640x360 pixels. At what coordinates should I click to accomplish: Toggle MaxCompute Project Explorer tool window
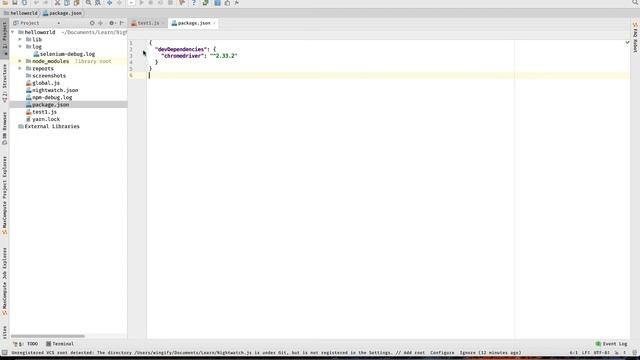[4, 195]
